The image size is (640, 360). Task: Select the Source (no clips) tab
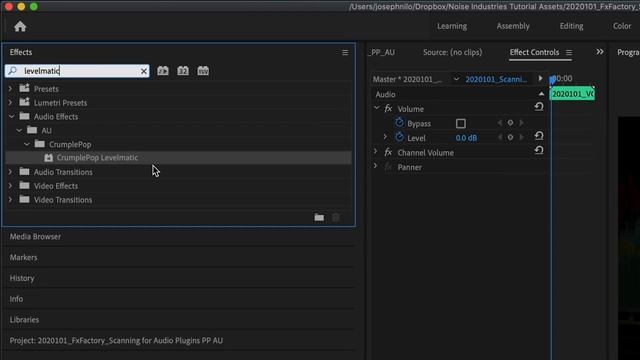click(452, 52)
